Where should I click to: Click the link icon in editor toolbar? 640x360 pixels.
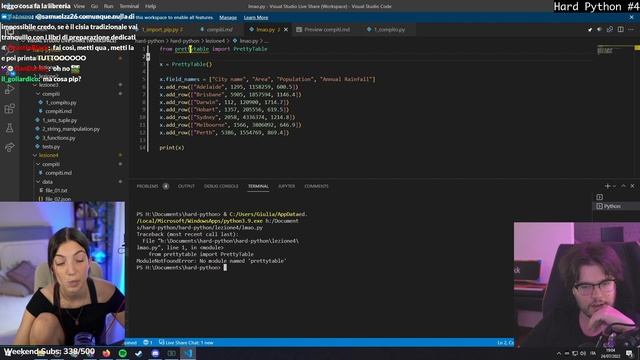610,29
